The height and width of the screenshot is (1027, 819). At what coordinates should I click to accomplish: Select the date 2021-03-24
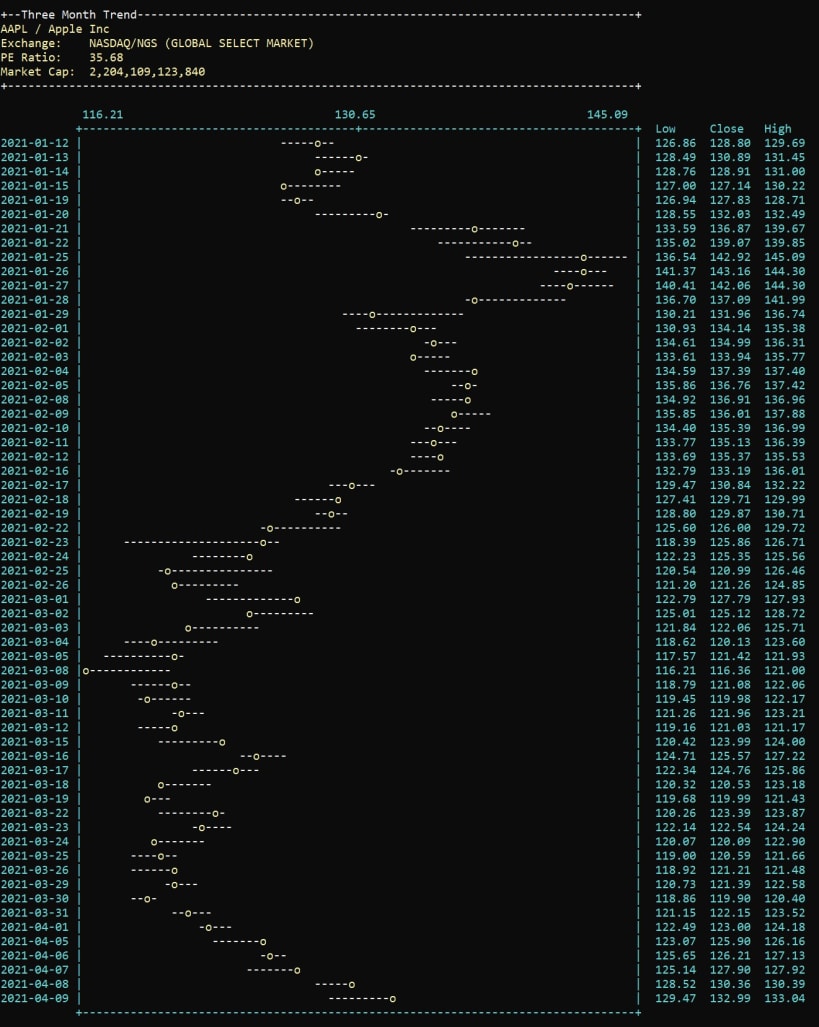(35, 842)
